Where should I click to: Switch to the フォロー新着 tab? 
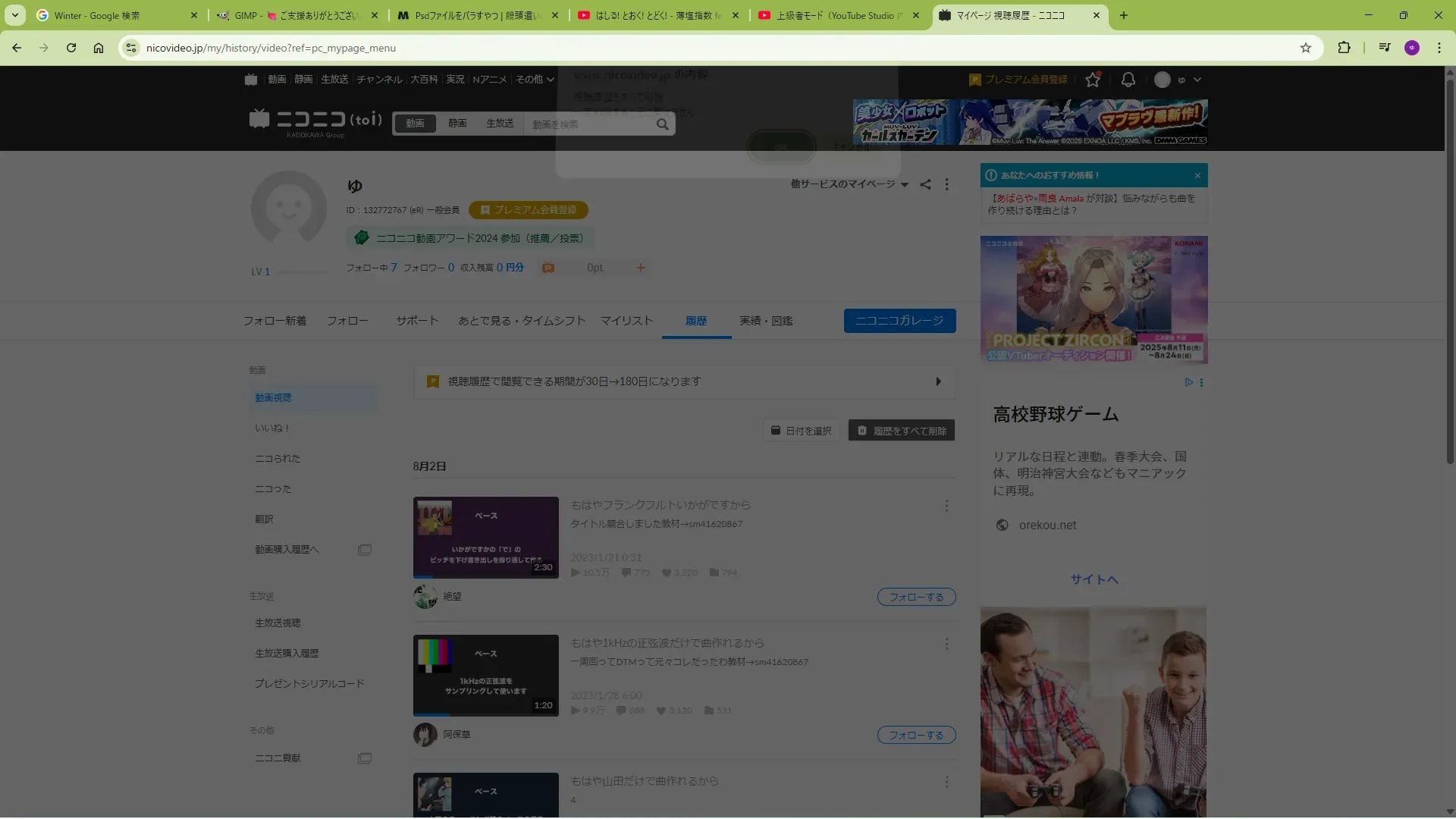(x=275, y=321)
